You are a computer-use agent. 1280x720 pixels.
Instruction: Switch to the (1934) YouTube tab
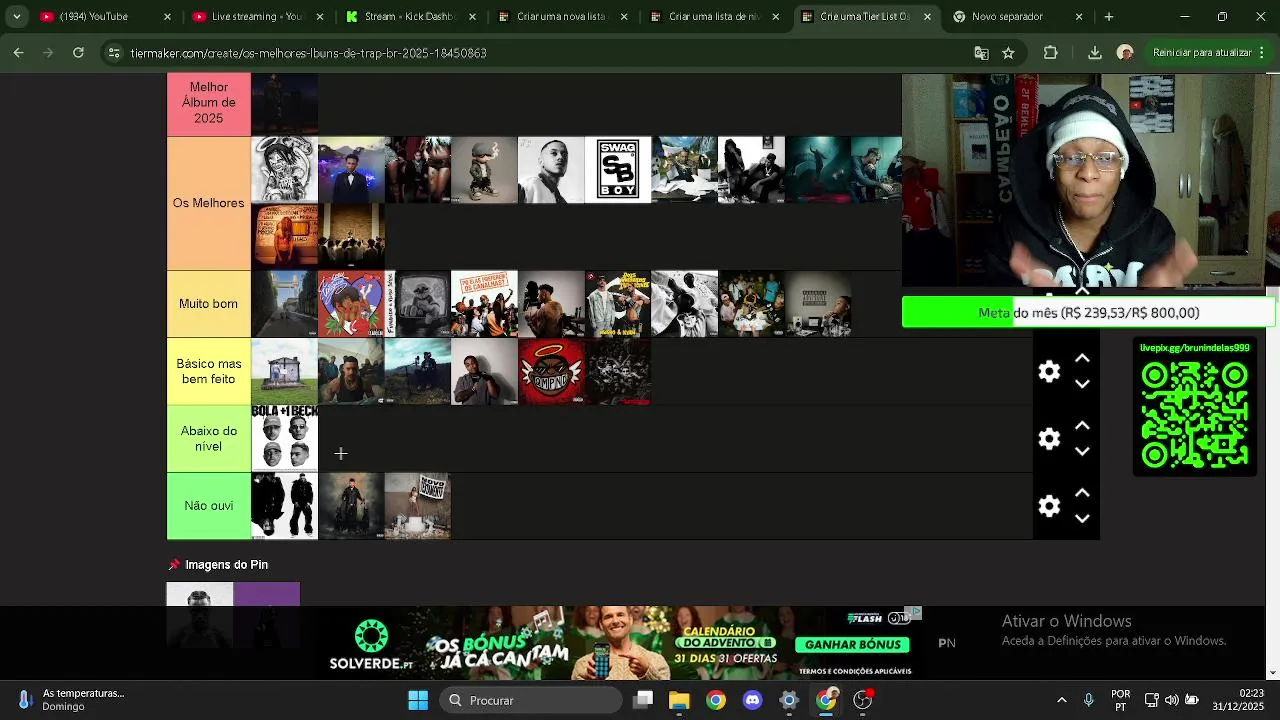pyautogui.click(x=105, y=17)
